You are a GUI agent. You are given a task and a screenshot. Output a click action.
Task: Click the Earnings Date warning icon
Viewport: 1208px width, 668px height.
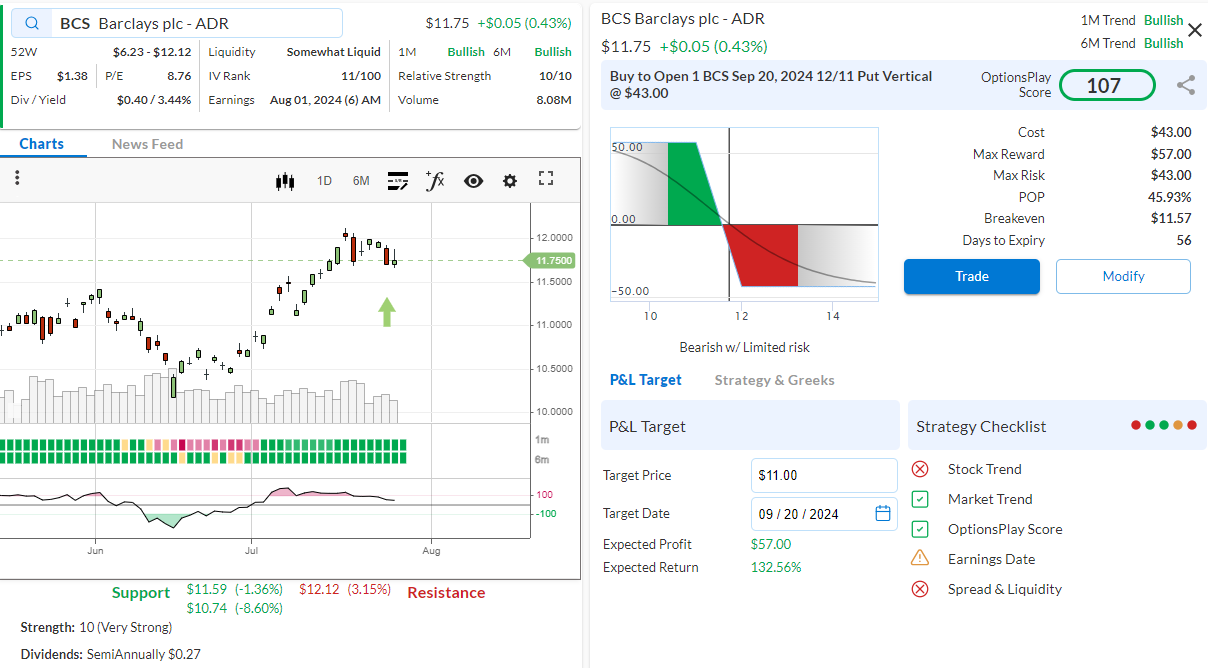(x=920, y=559)
